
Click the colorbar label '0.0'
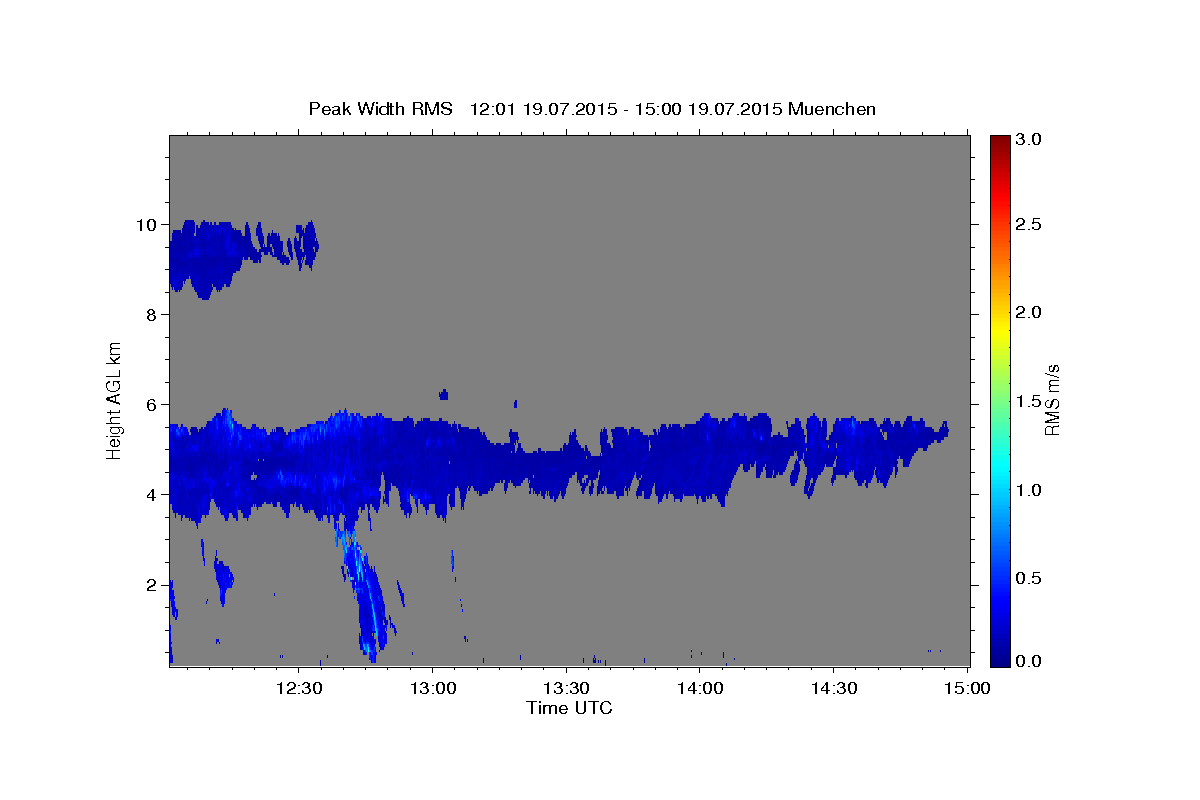point(1030,662)
